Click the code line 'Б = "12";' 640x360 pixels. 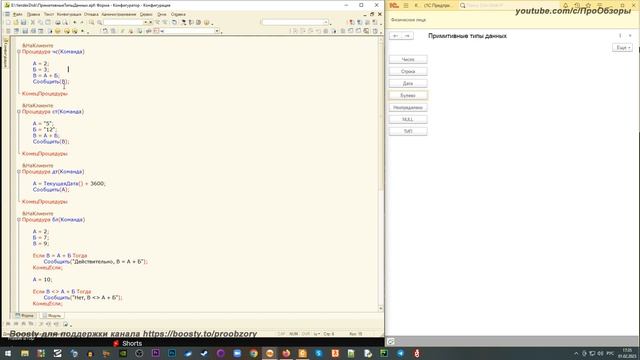tap(44, 130)
